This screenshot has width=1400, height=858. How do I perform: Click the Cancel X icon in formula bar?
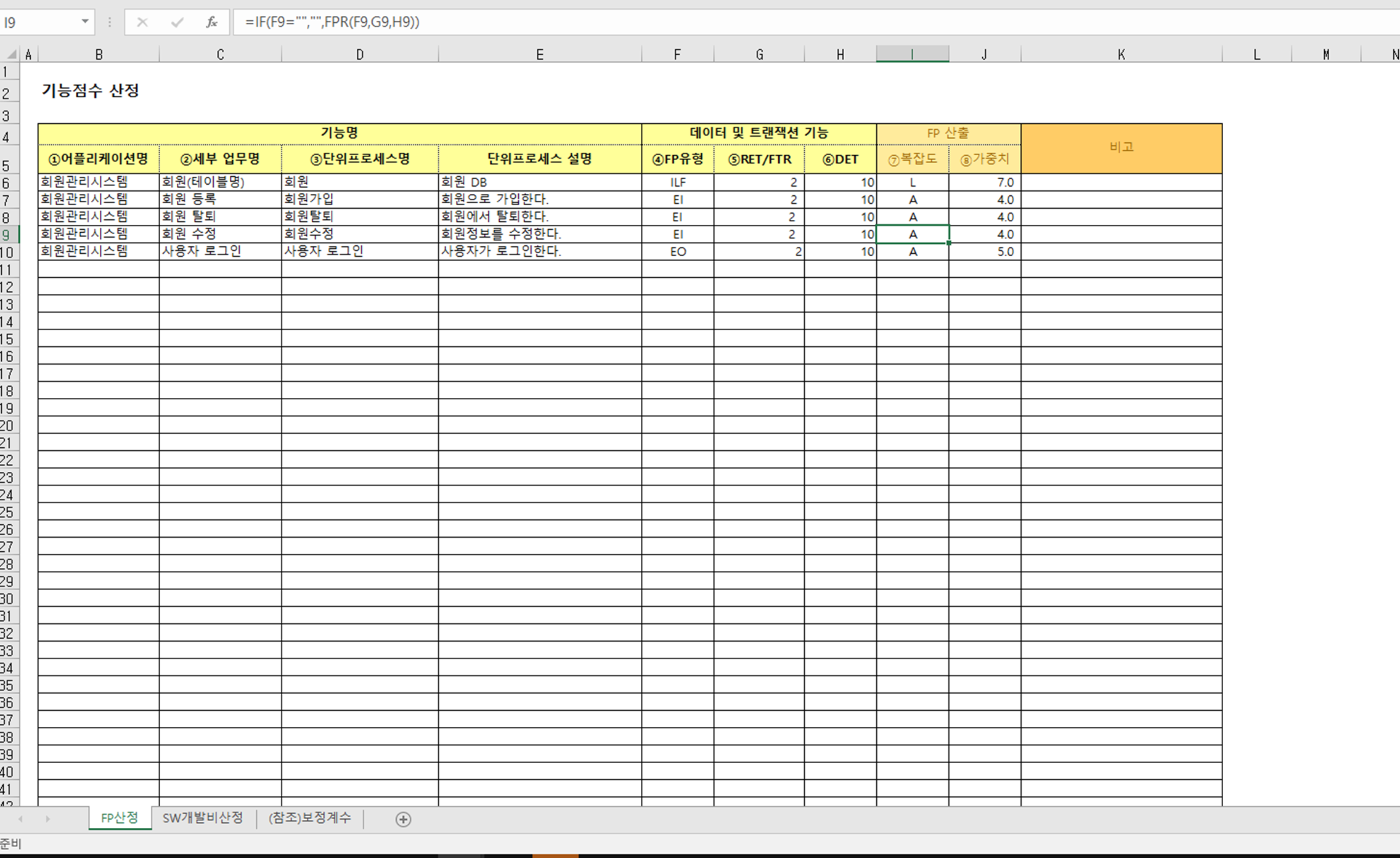142,23
